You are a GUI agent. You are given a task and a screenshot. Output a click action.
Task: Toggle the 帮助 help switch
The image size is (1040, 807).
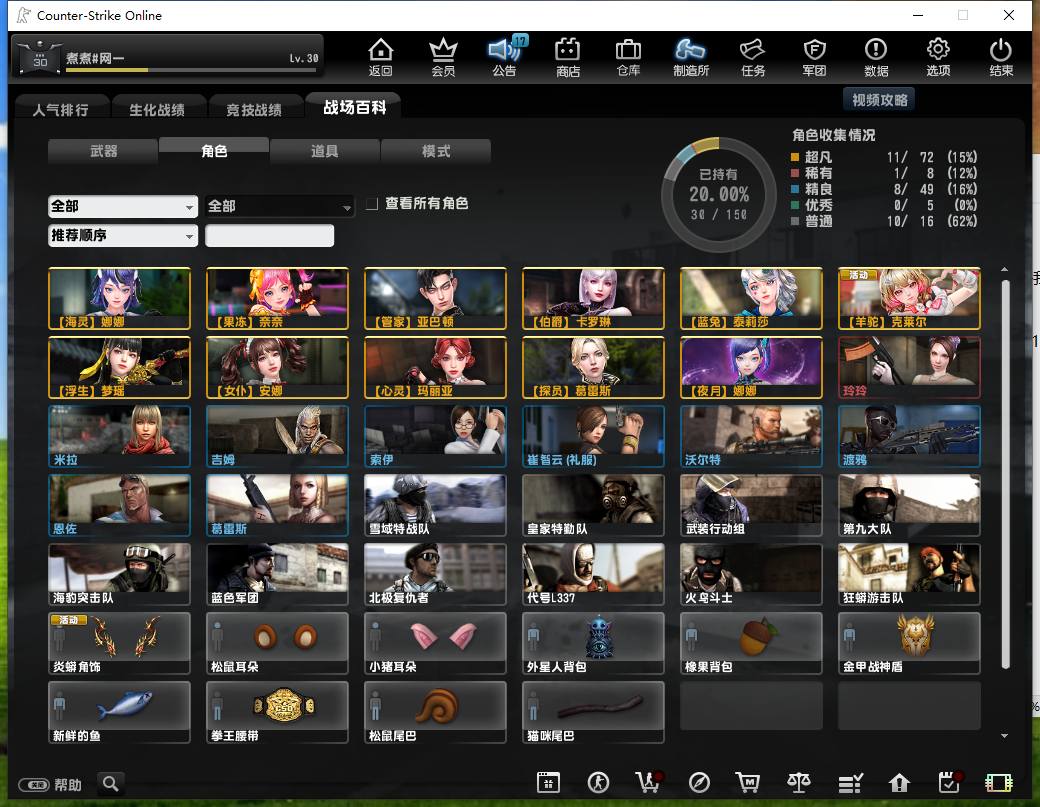(34, 785)
